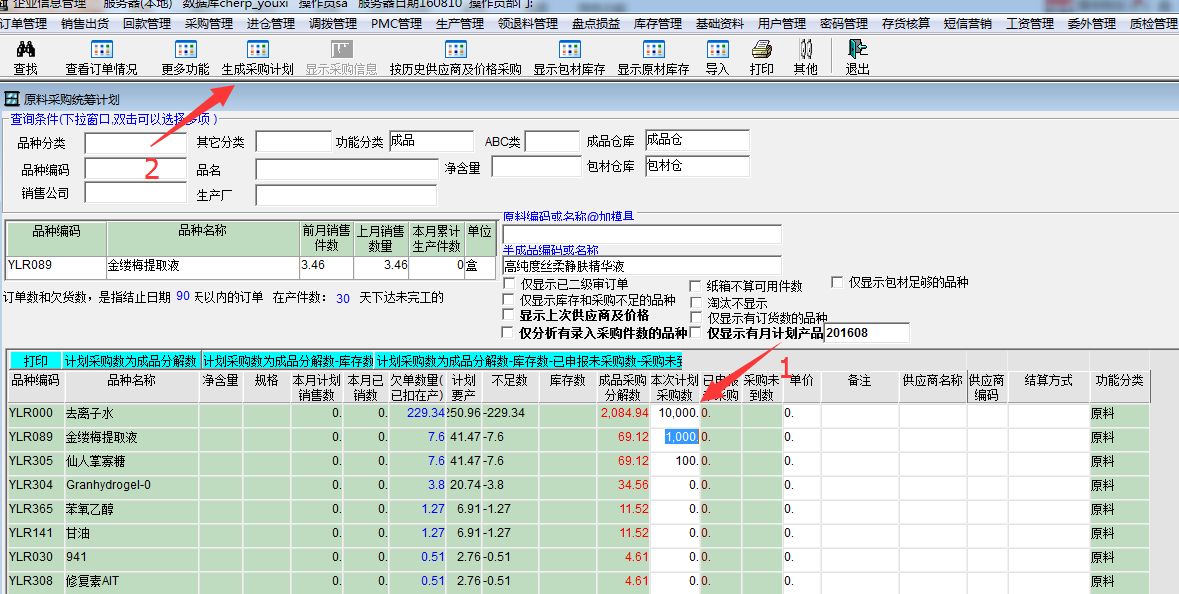
Task: Enable 仅显示库存和采购不足的品种 checkbox
Action: [509, 299]
